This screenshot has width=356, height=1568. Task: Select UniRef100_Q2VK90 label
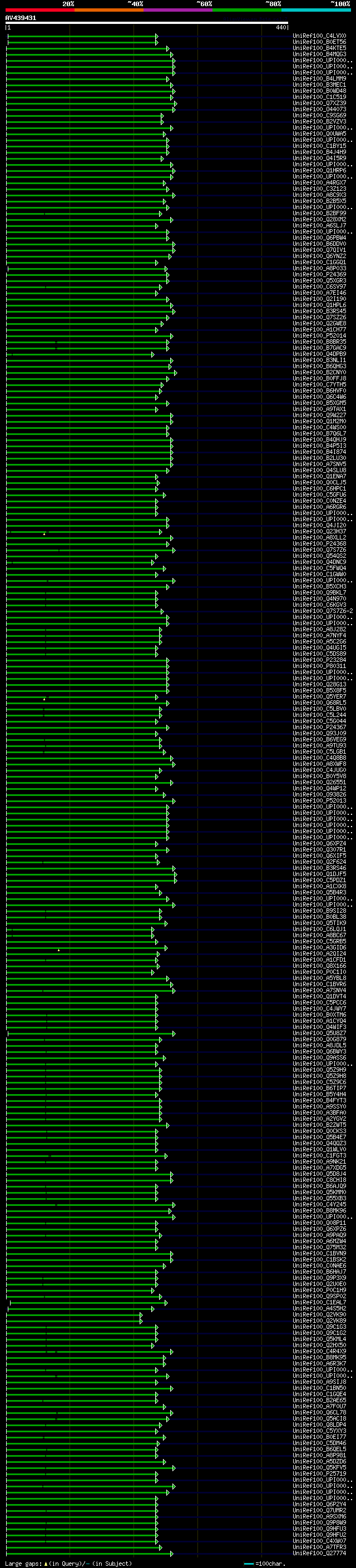coord(319,1315)
